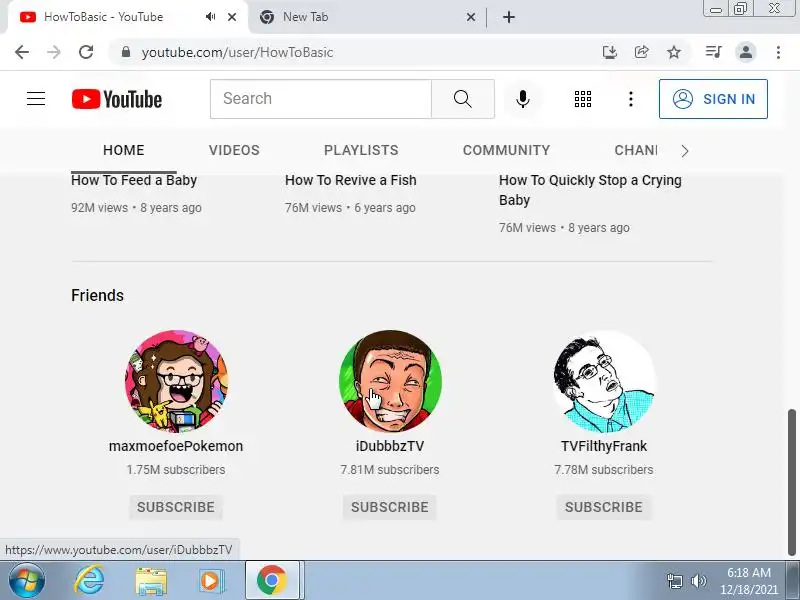Click the 92M views • 8 years ago text
This screenshot has height=600, width=800.
[136, 208]
